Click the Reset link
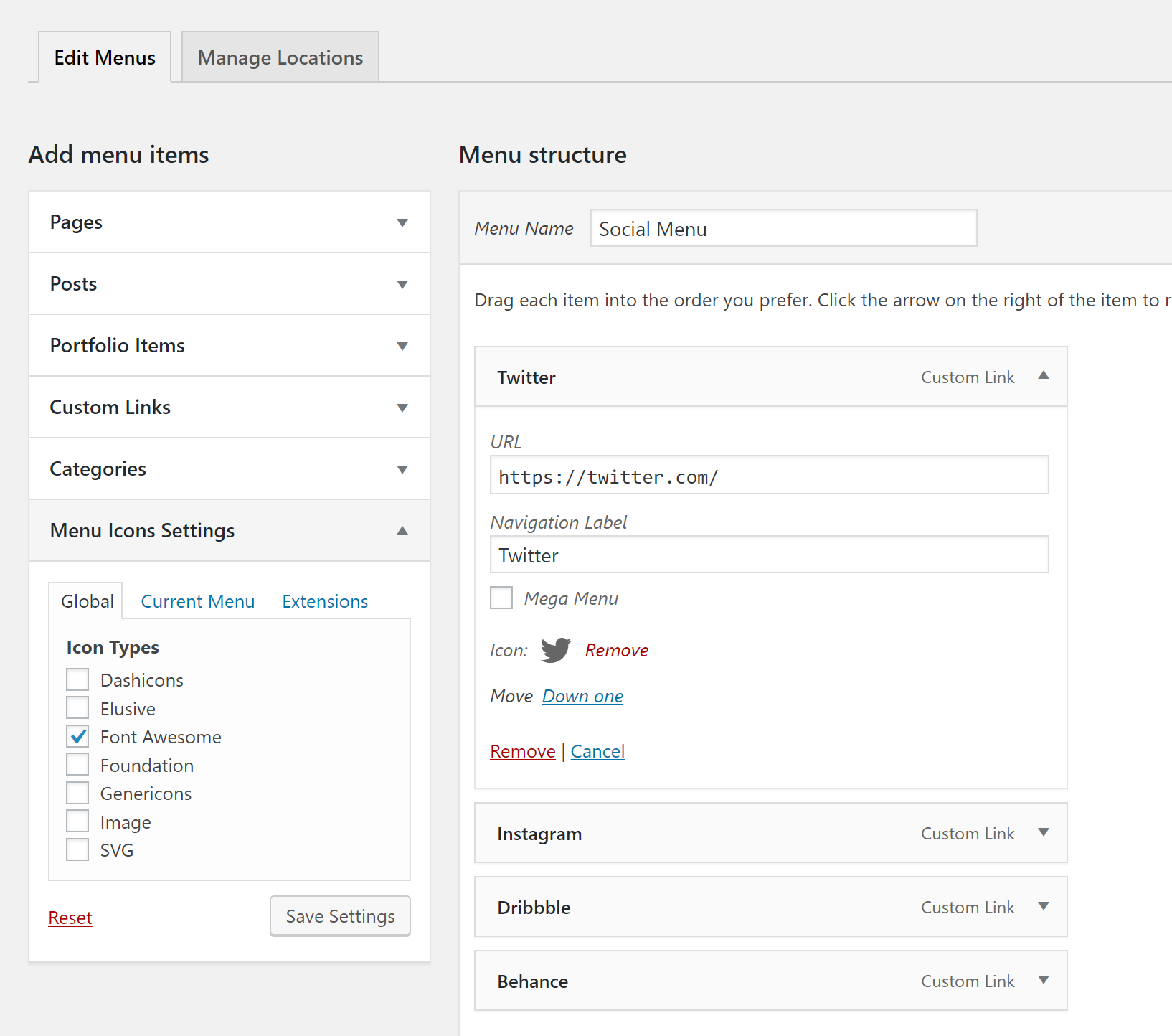This screenshot has height=1036, width=1172. 70,918
